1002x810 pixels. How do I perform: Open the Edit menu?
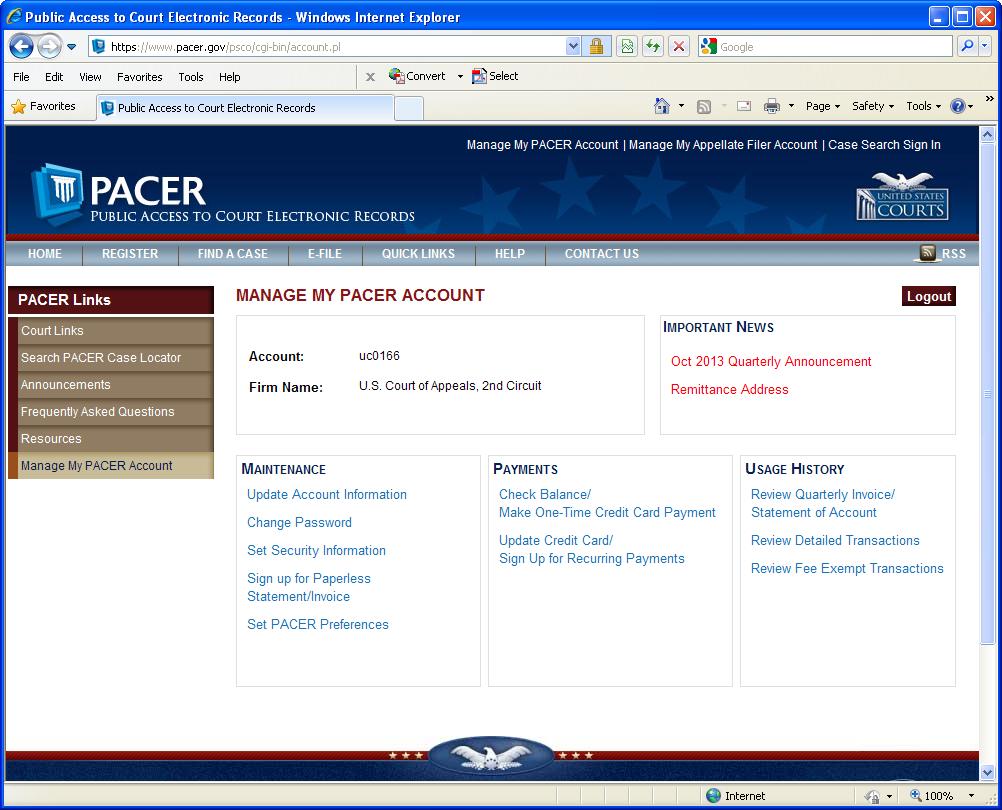pyautogui.click(x=54, y=77)
